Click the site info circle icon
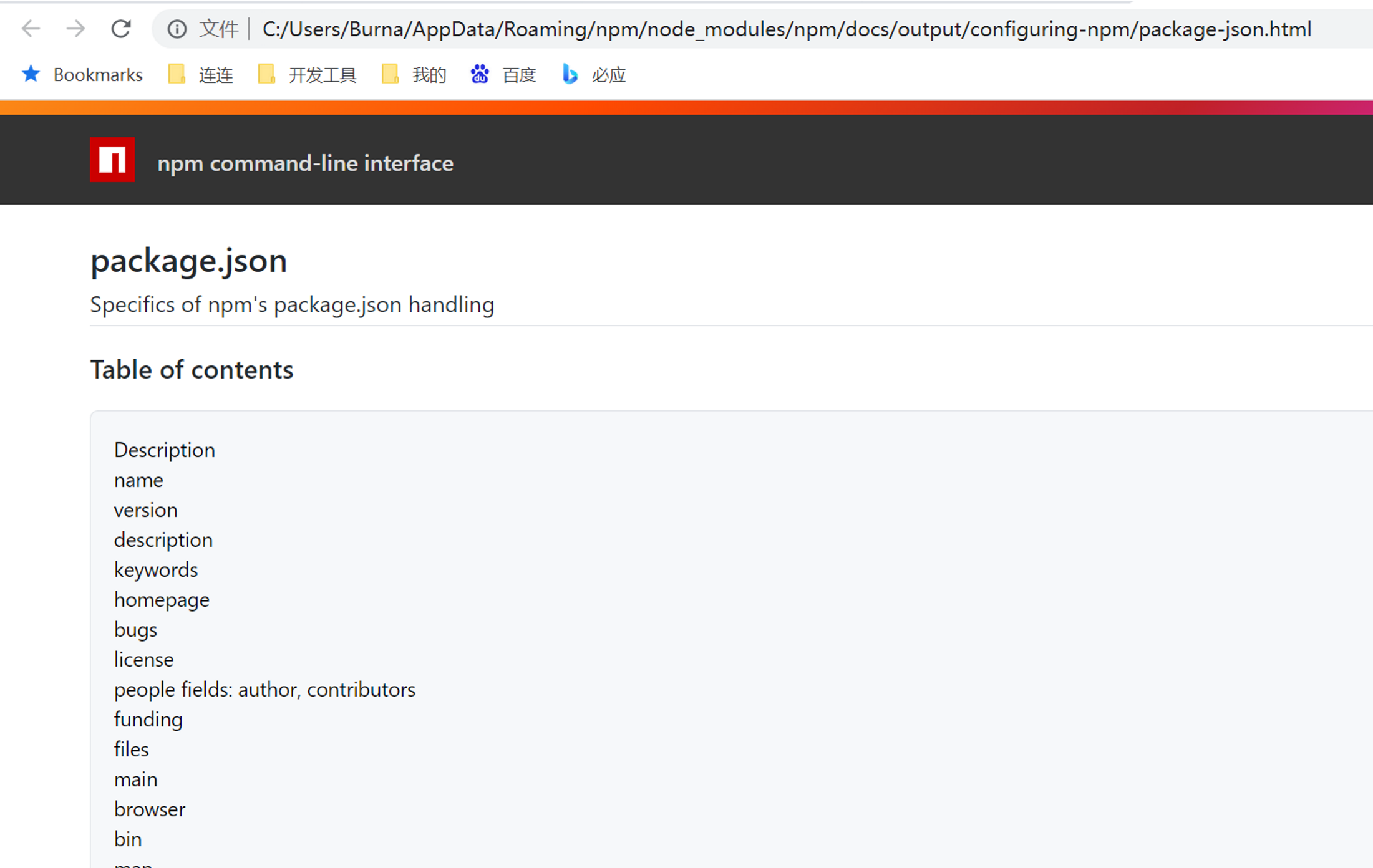Image resolution: width=1373 pixels, height=868 pixels. pyautogui.click(x=177, y=29)
